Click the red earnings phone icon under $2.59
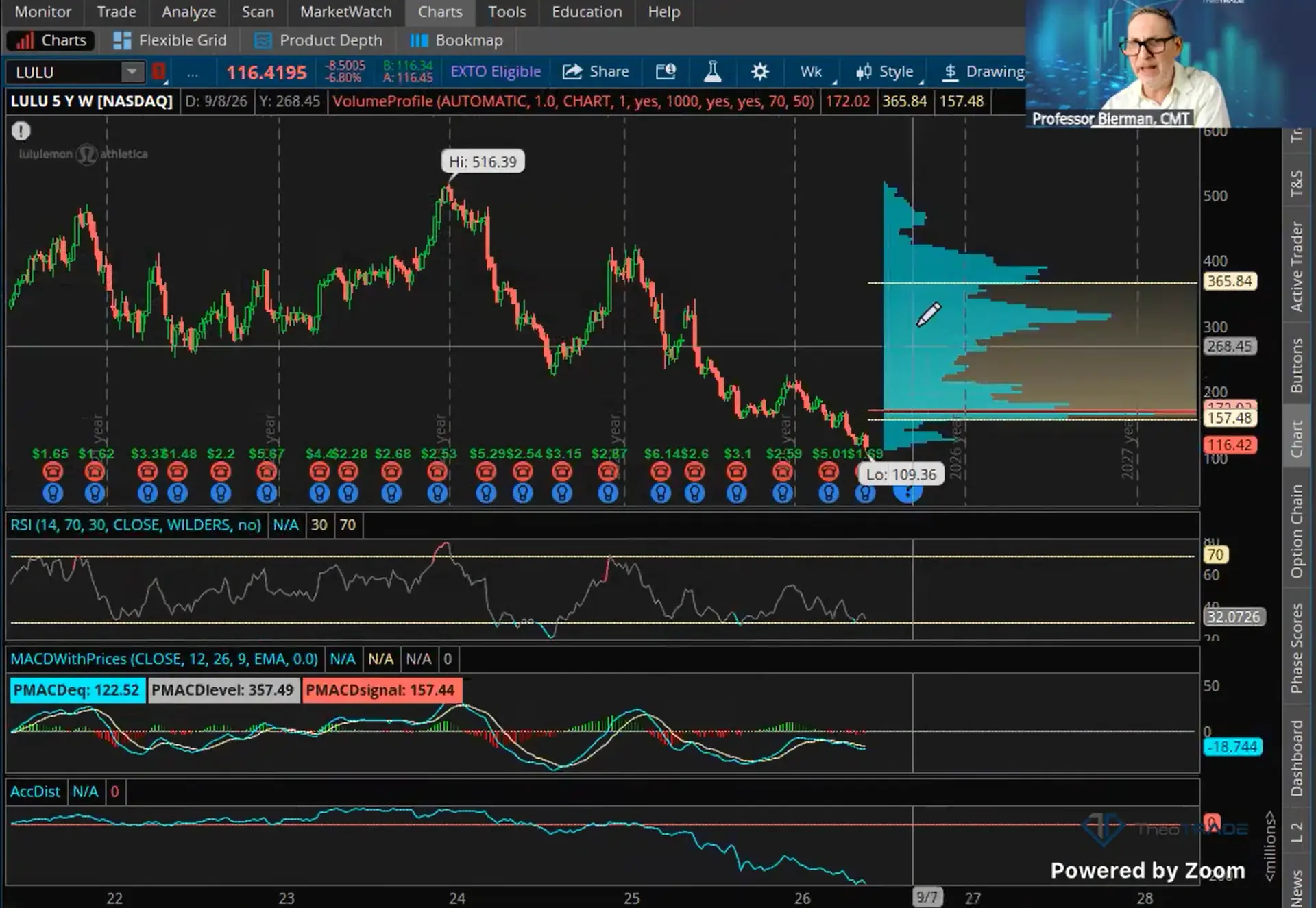The height and width of the screenshot is (908, 1316). point(783,471)
